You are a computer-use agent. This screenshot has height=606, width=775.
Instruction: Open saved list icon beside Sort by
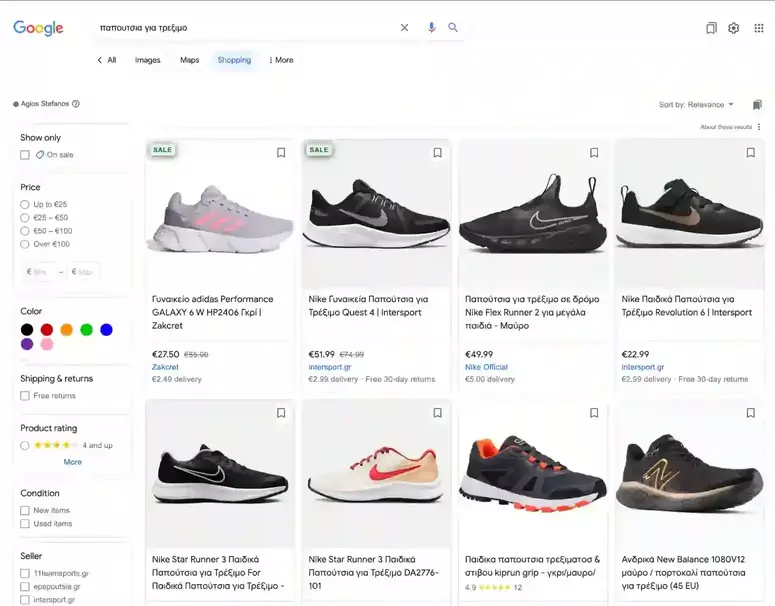click(757, 104)
